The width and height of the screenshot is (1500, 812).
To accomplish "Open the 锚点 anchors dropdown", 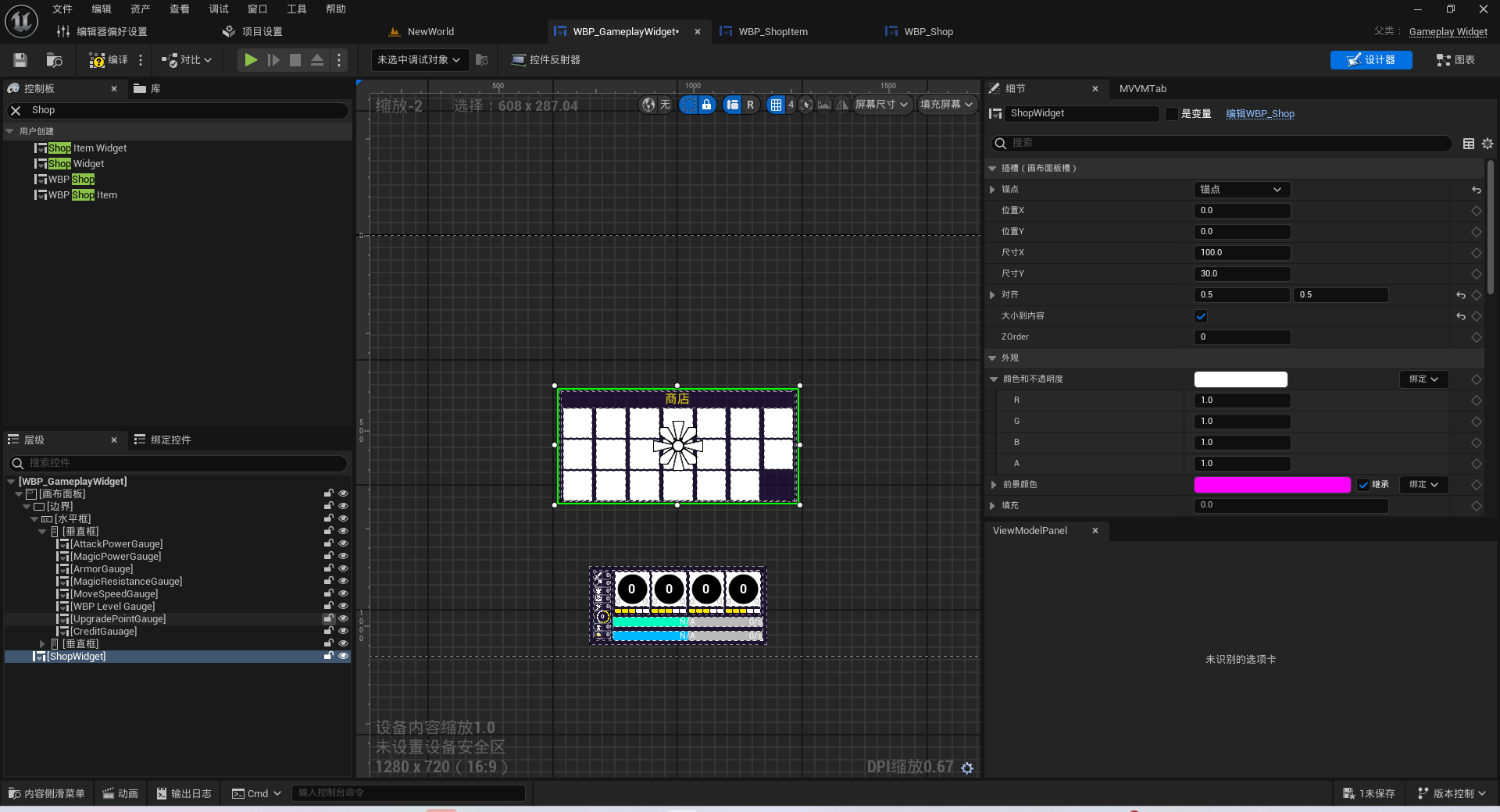I will click(x=1242, y=190).
